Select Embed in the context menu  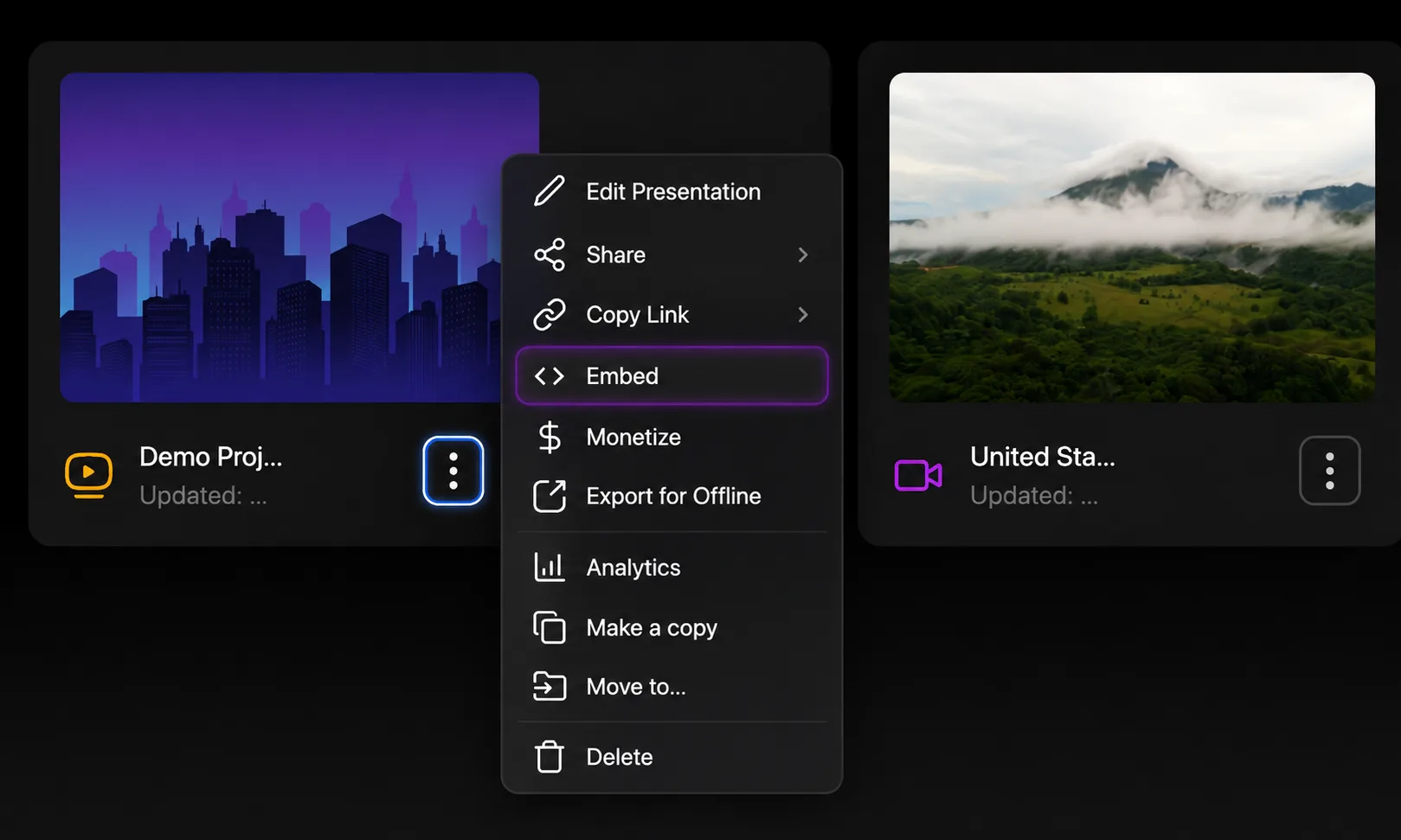pyautogui.click(x=672, y=375)
